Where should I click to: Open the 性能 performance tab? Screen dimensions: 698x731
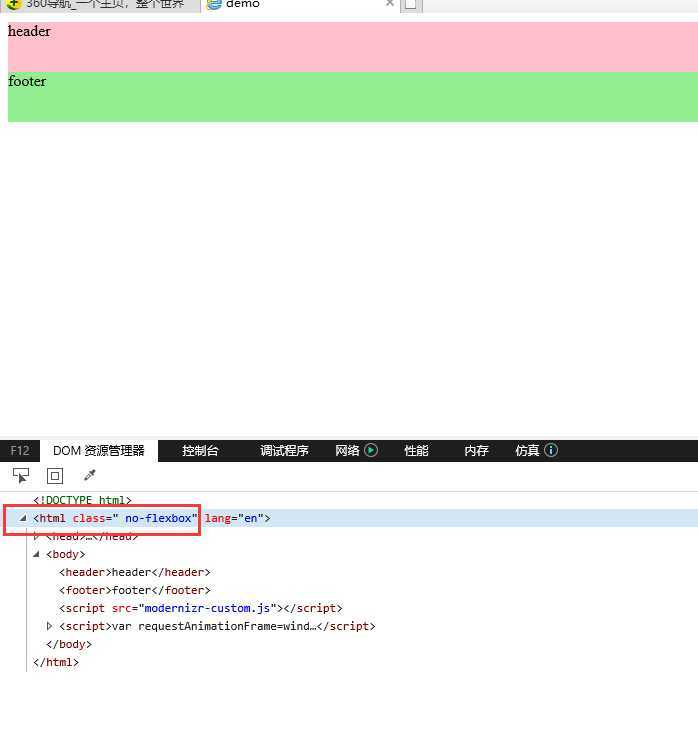click(416, 451)
